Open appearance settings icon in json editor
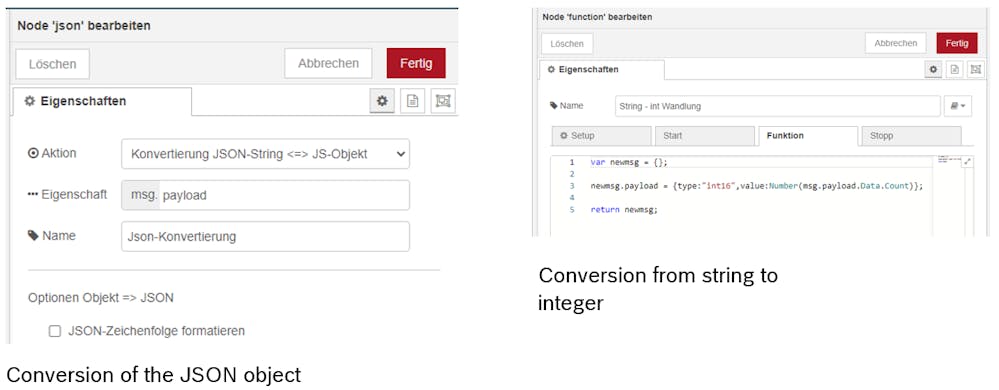Viewport: 999px width, 390px height. (x=443, y=101)
